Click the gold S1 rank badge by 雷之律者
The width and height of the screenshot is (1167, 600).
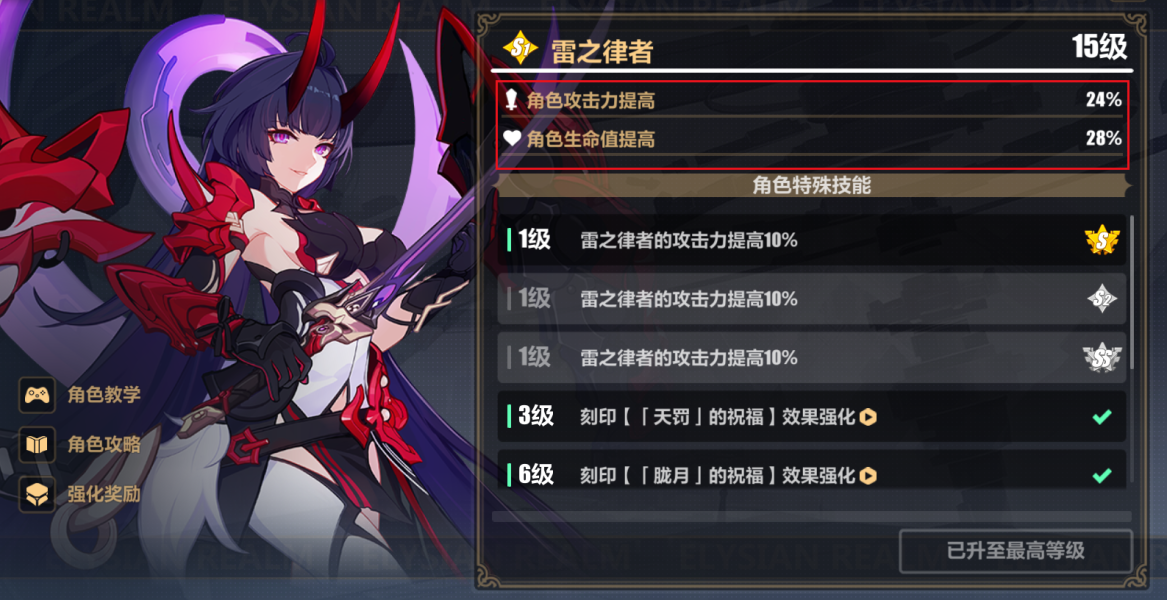[521, 49]
